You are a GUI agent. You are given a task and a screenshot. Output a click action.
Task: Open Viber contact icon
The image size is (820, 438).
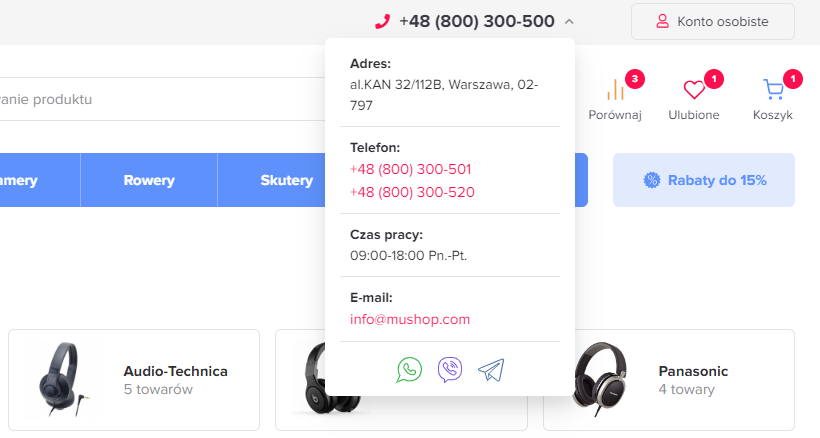point(450,370)
